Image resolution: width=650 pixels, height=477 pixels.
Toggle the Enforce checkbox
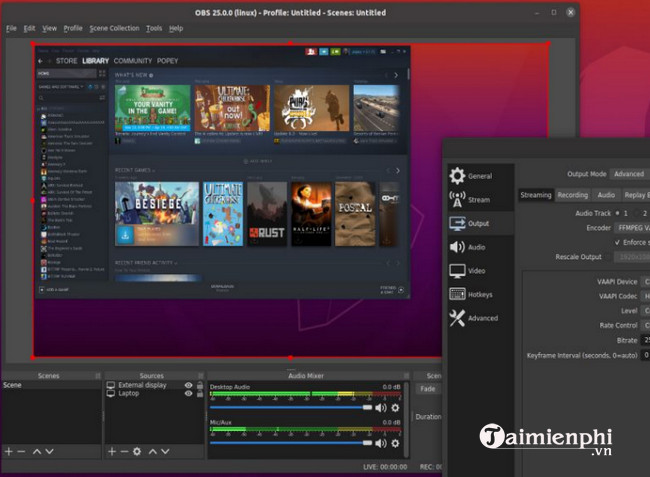click(x=617, y=242)
